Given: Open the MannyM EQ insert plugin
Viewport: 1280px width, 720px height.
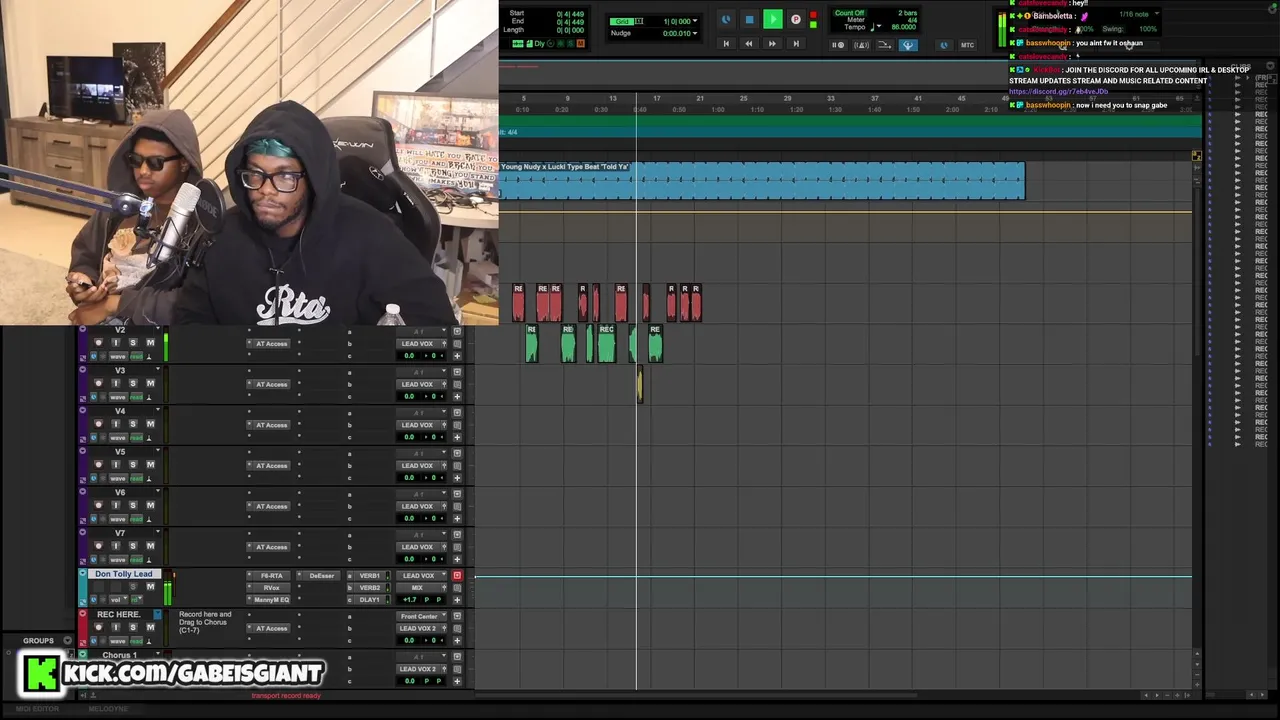Looking at the screenshot, I should coord(271,600).
